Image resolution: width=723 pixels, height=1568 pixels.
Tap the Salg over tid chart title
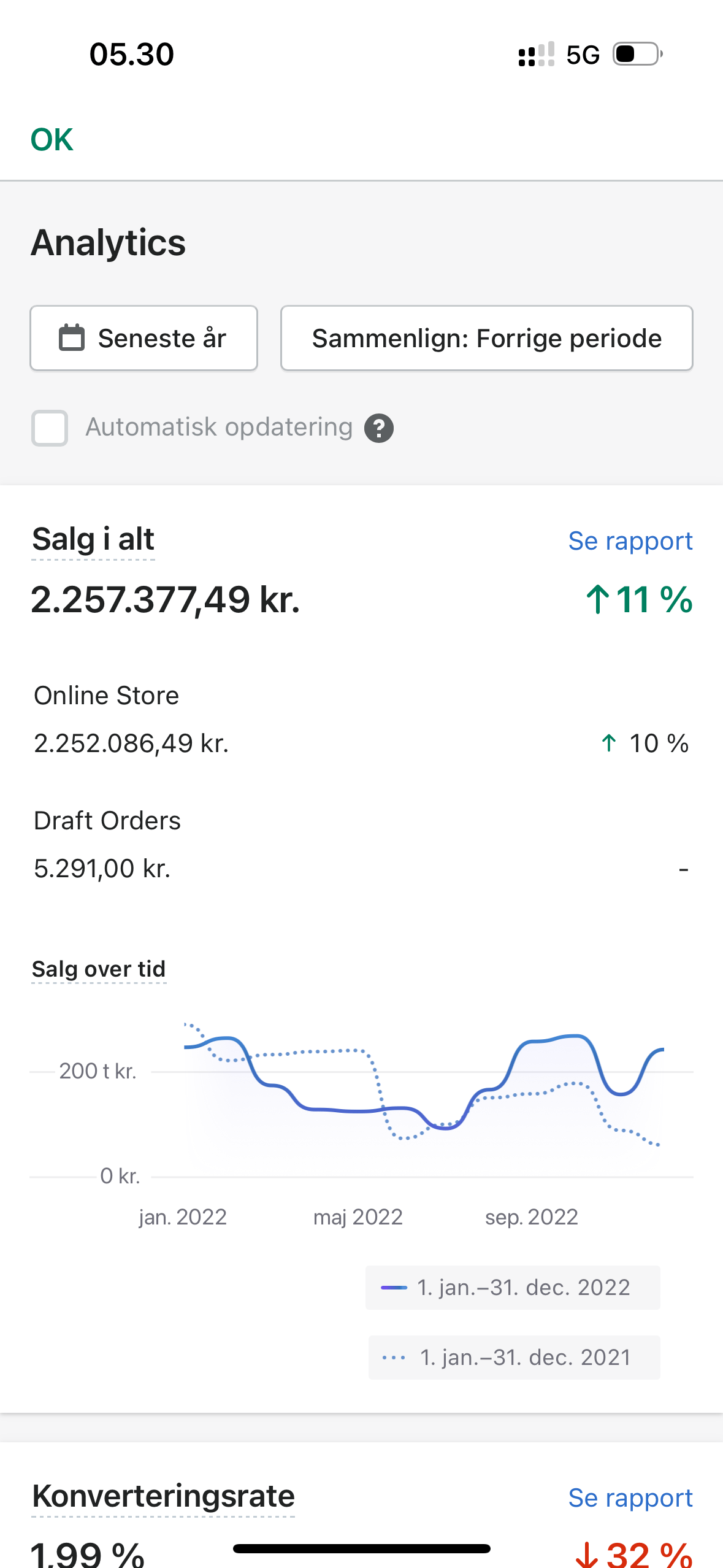tap(99, 969)
